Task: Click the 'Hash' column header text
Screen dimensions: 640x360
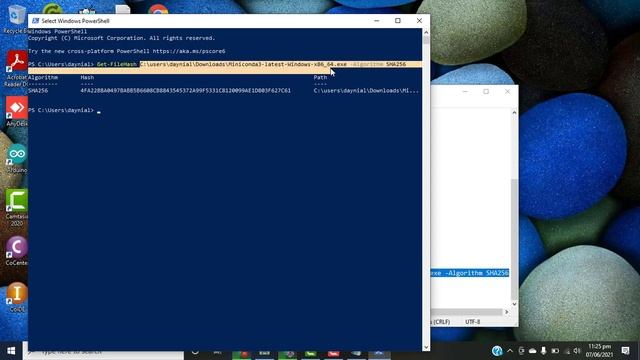Action: 87,77
